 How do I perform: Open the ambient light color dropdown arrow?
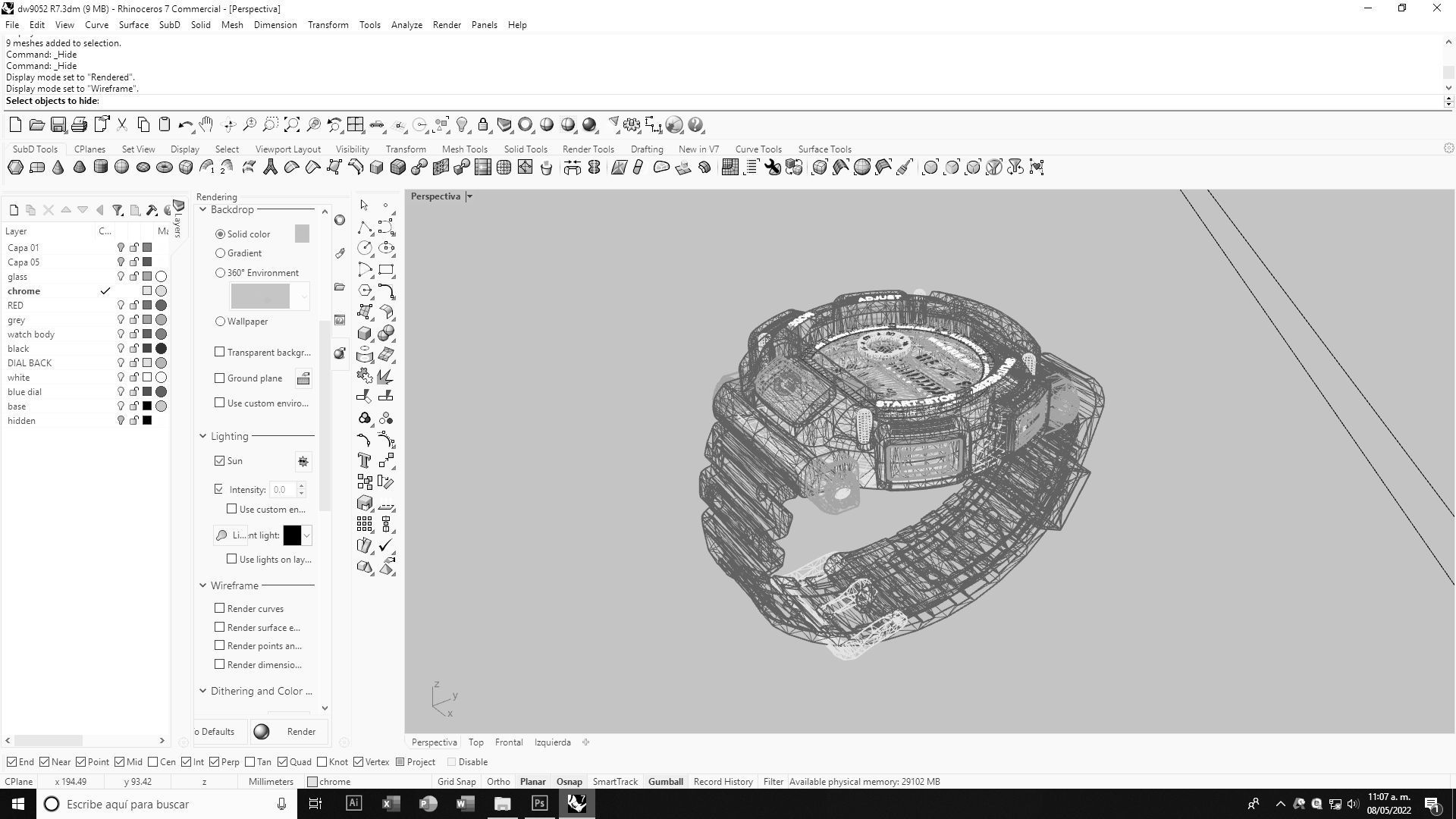pos(306,536)
